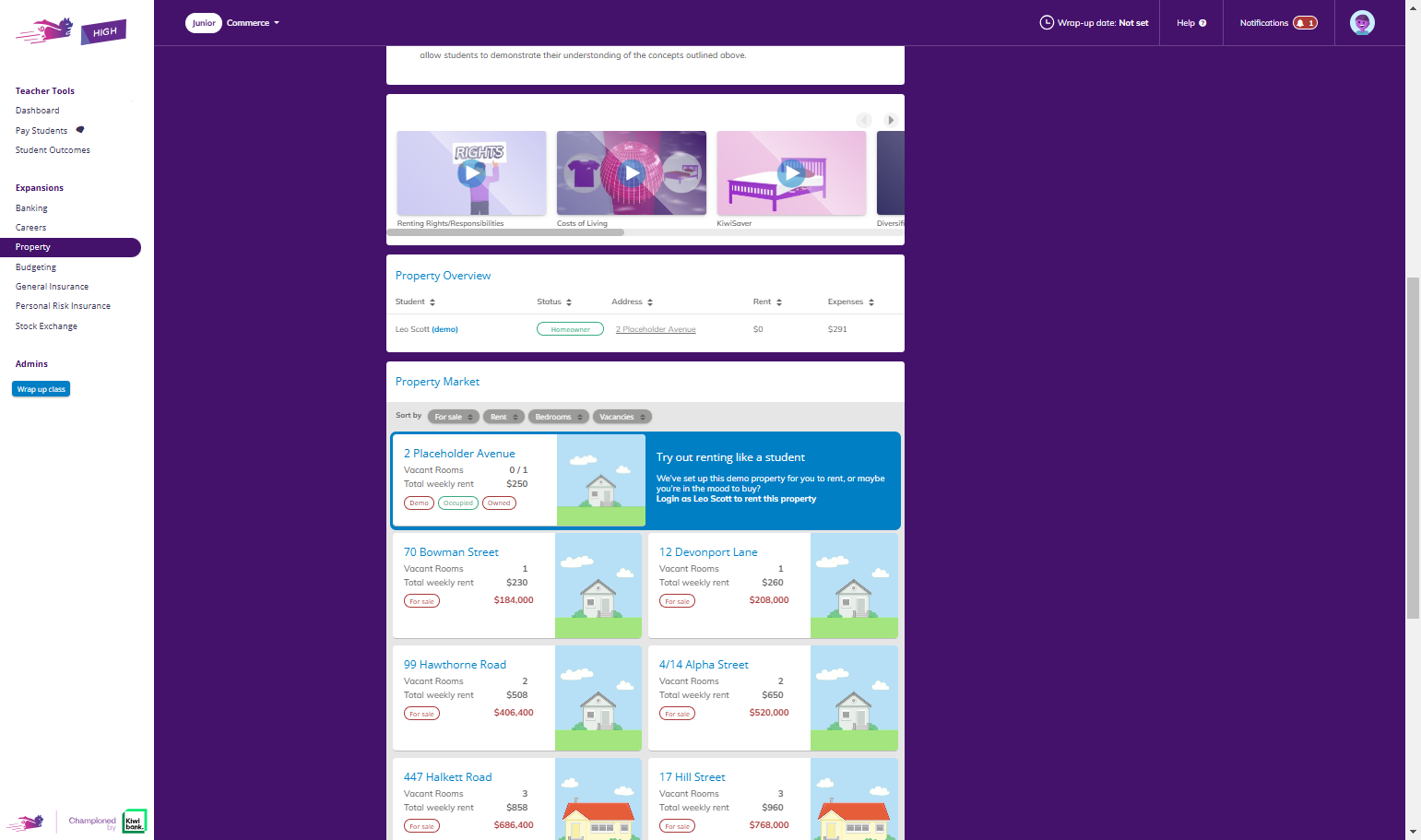
Task: Sort overview table by Address column
Action: pyautogui.click(x=633, y=302)
